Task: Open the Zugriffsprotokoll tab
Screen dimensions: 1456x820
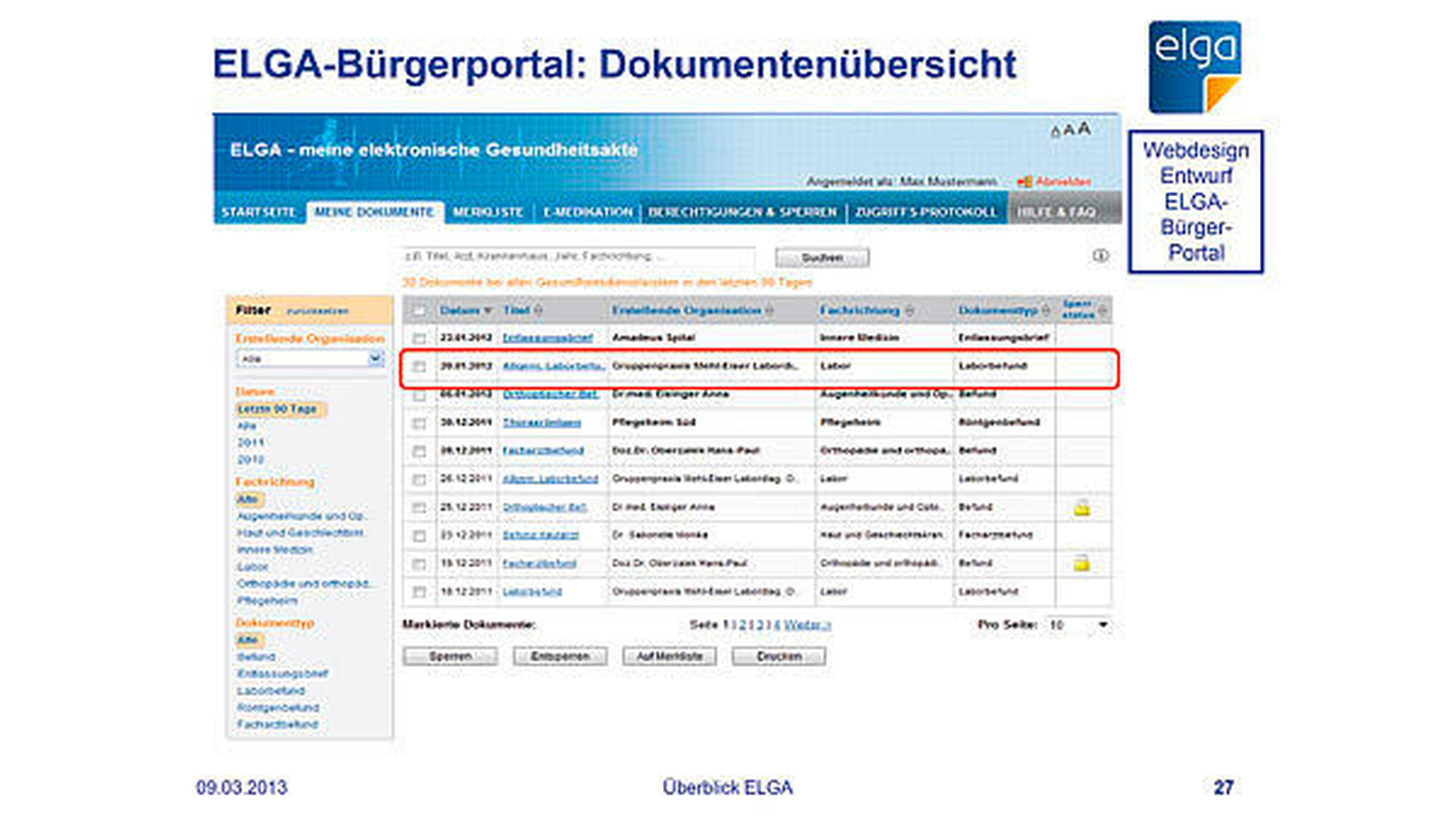Action: (926, 212)
